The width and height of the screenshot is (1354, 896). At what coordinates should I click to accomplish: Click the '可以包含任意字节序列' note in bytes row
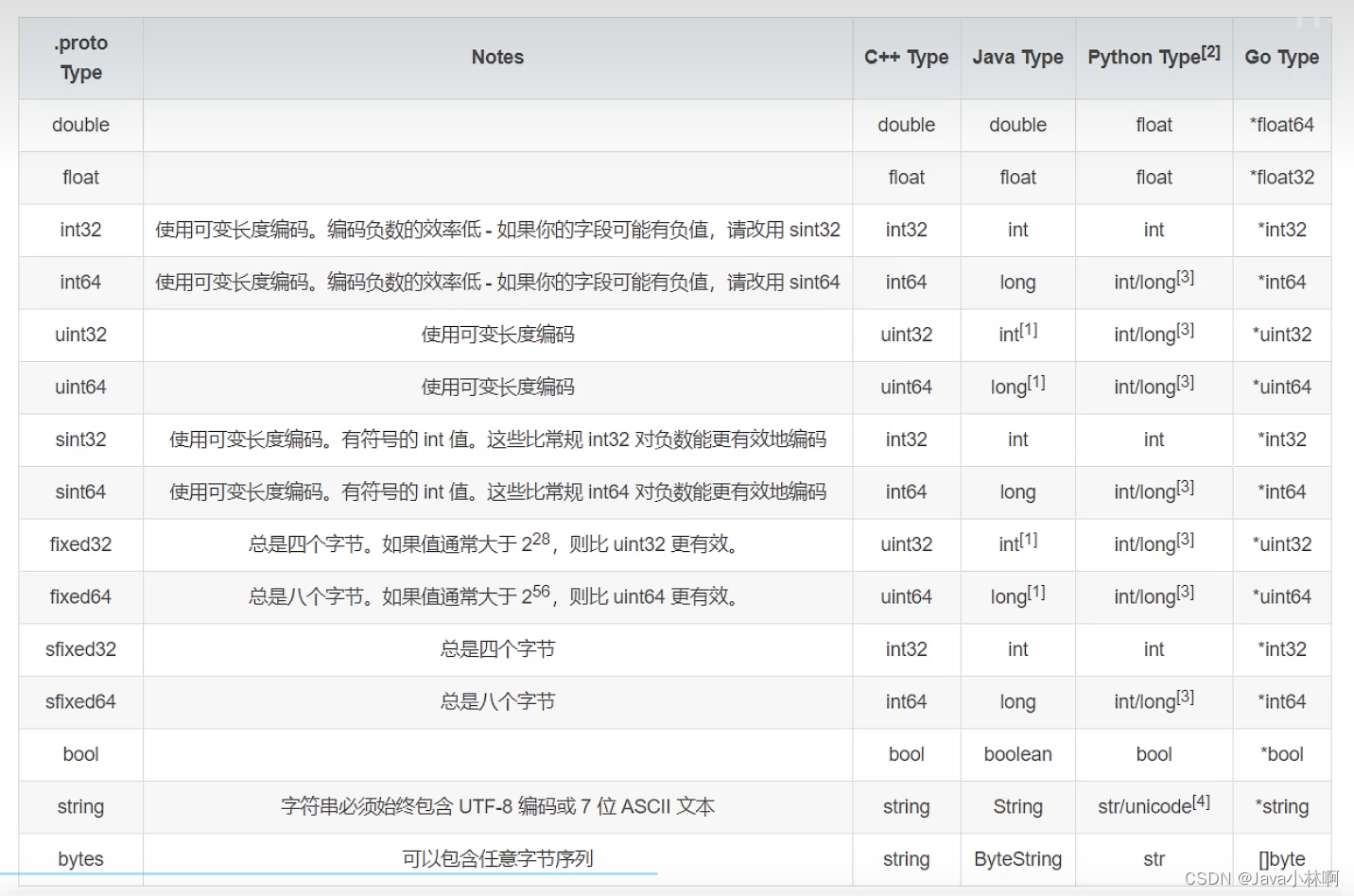point(497,859)
